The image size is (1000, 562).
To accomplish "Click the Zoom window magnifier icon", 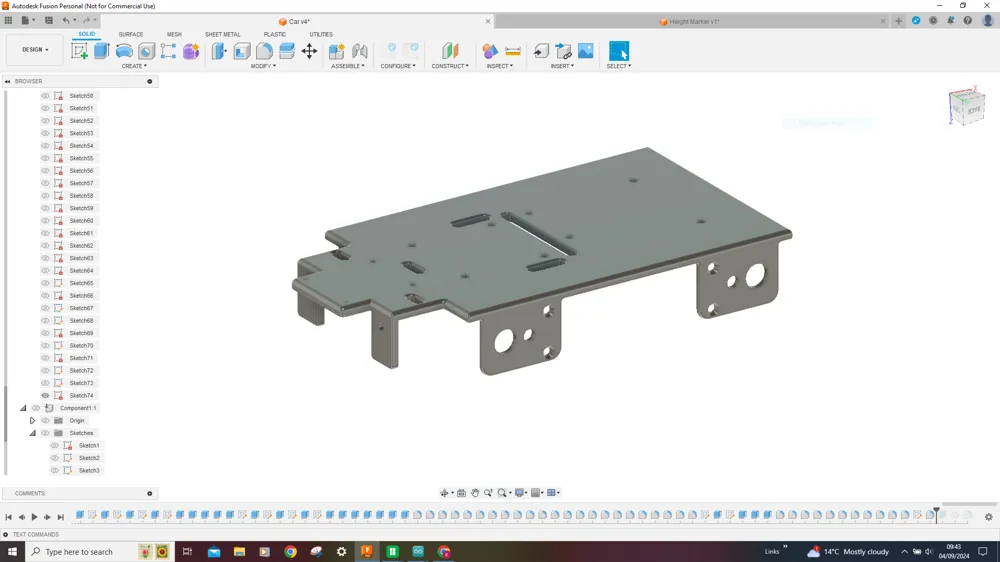I will click(x=503, y=492).
